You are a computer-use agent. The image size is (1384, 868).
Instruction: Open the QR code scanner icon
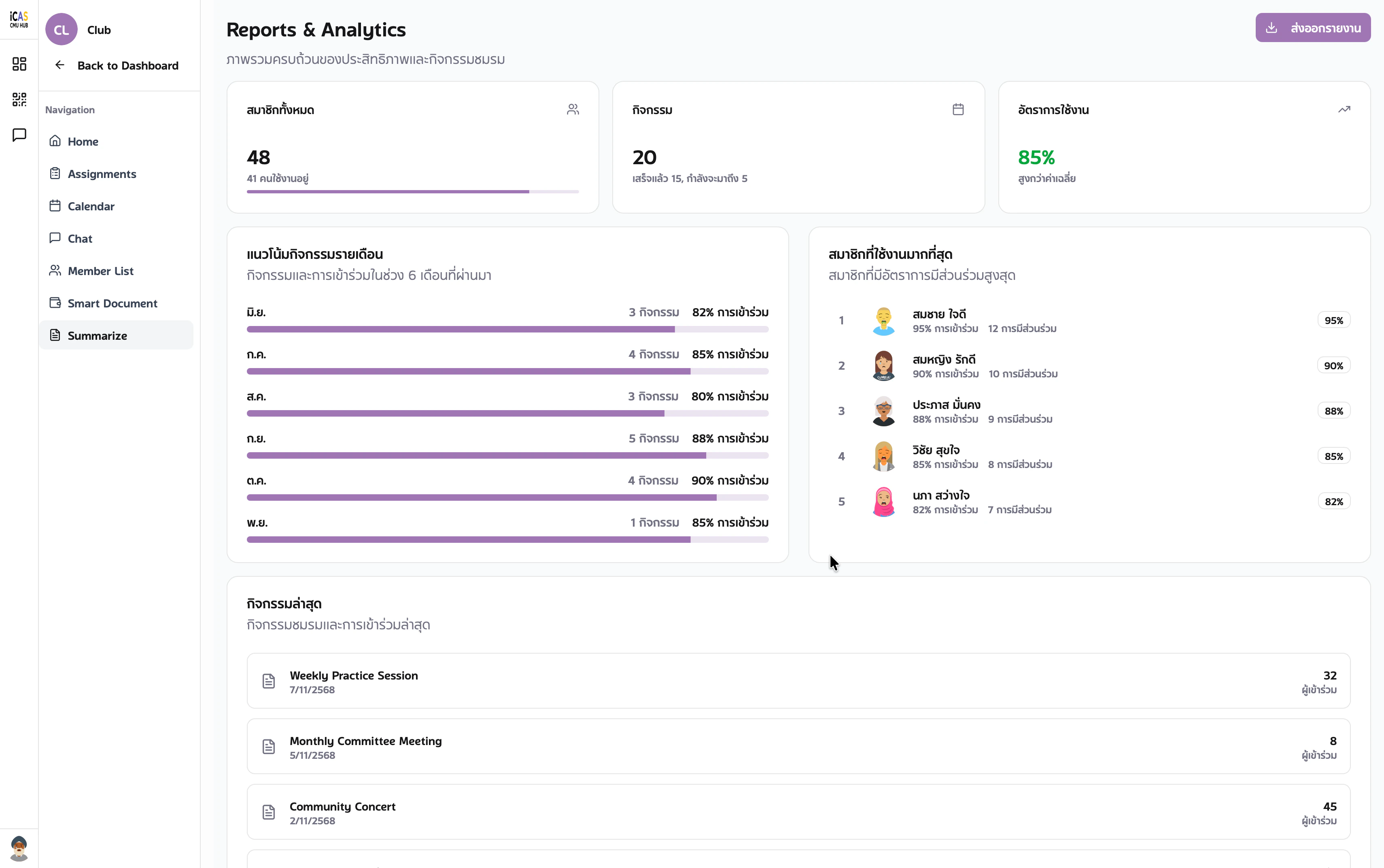[x=19, y=100]
